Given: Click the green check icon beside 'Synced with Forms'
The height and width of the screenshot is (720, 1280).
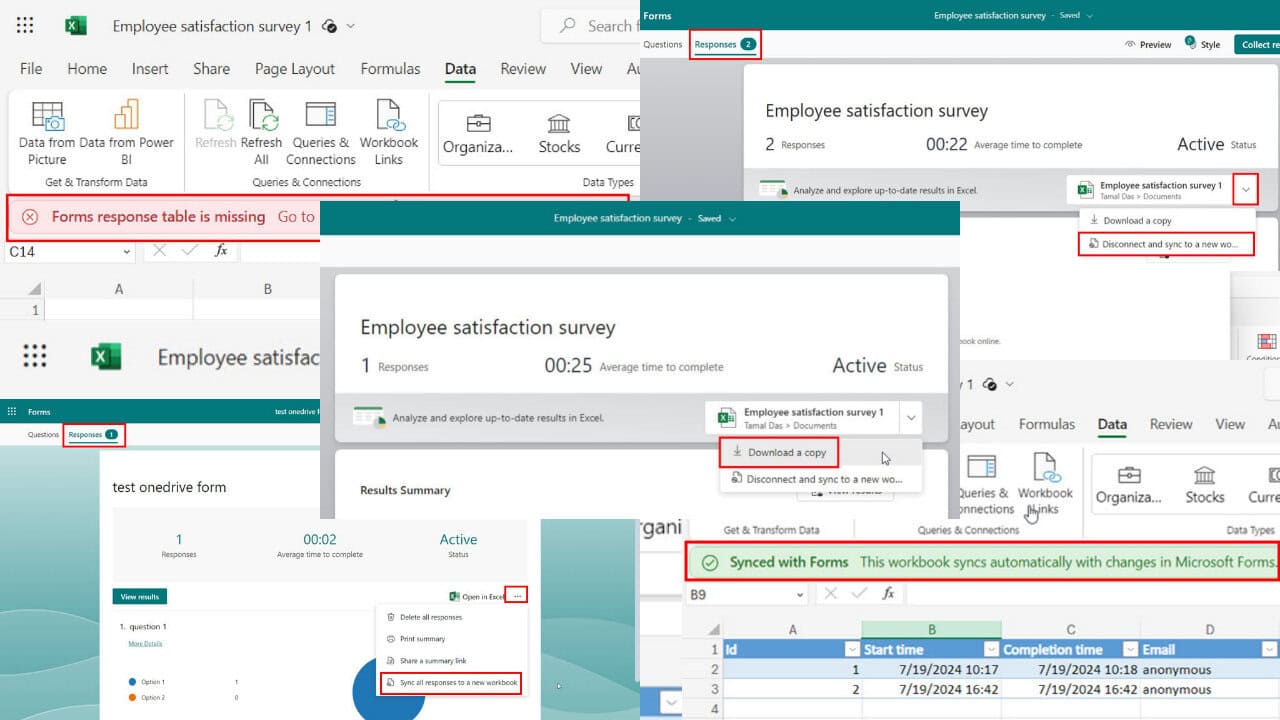Looking at the screenshot, I should (x=709, y=562).
